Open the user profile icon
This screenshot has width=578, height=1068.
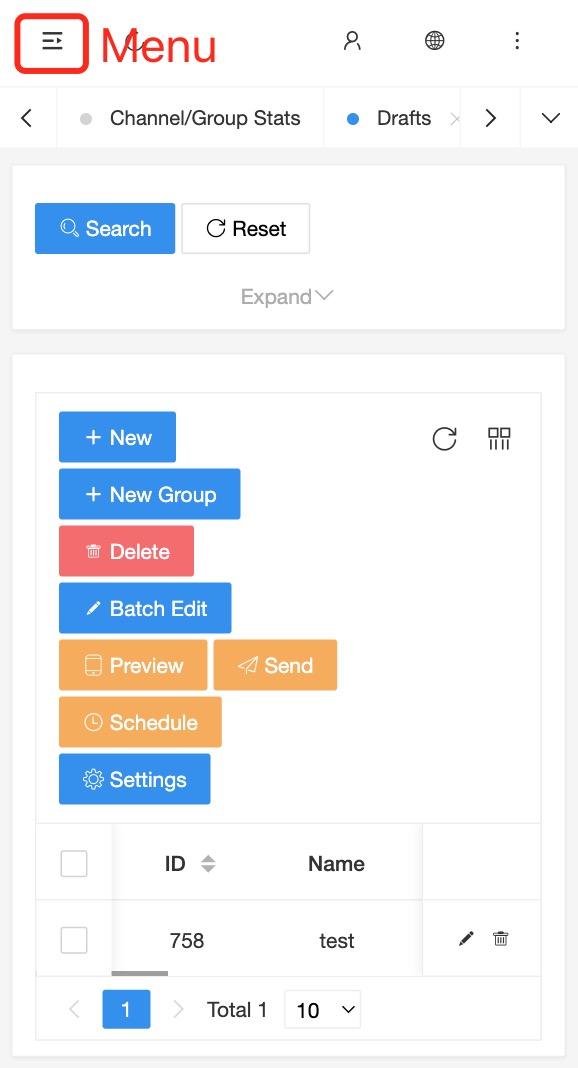click(352, 41)
